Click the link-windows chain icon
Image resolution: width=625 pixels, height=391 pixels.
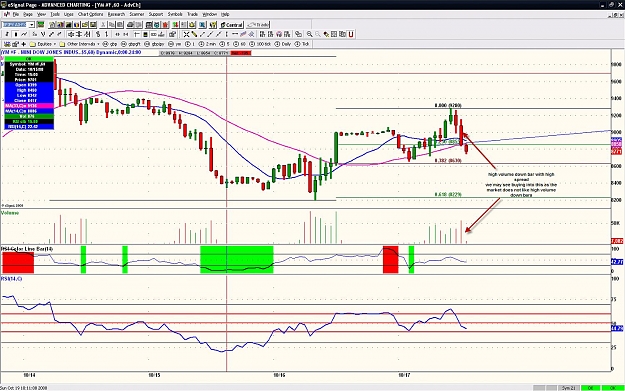pos(298,34)
